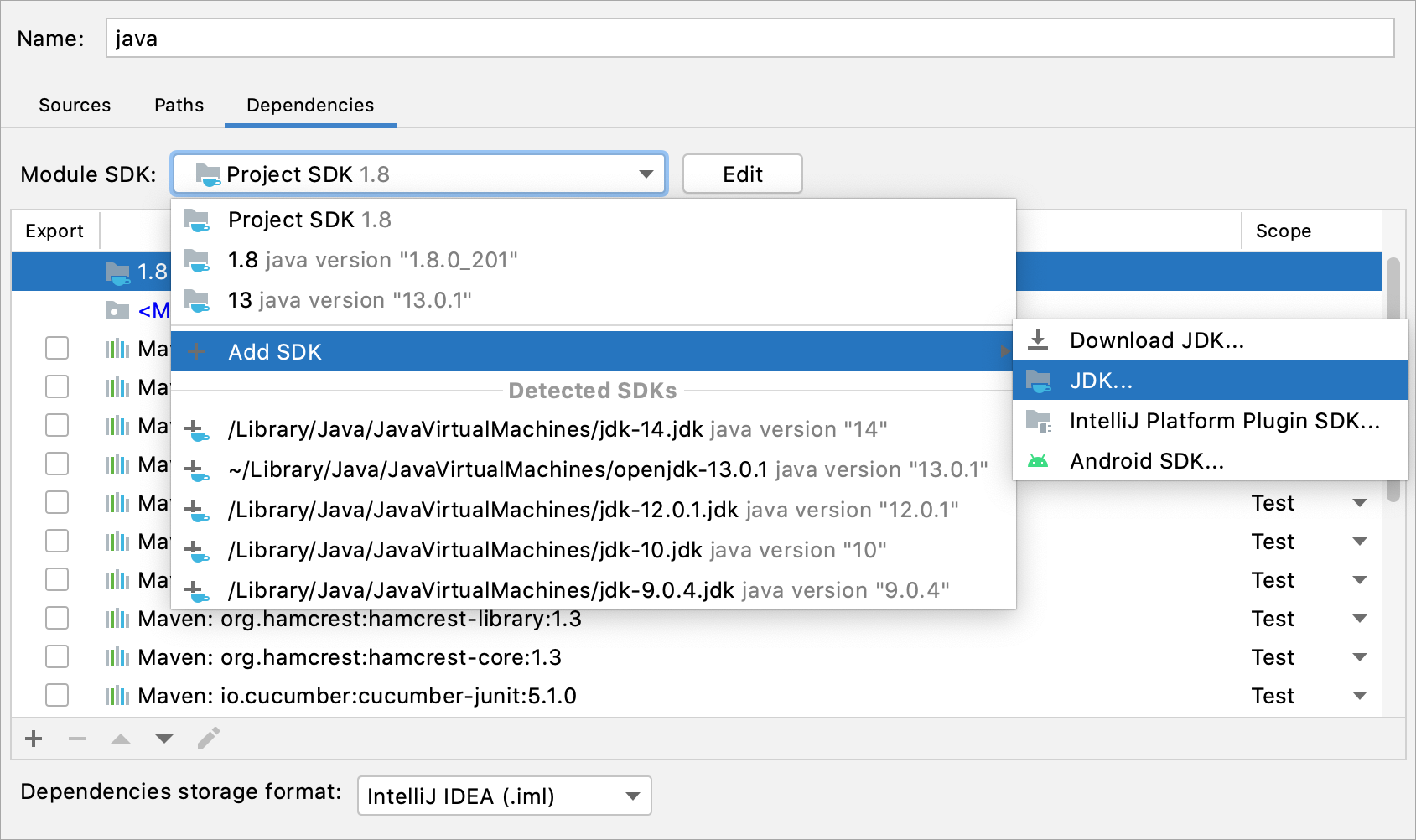
Task: Toggle export checkbox for hamcrest-core:1.3
Action: pos(56,656)
